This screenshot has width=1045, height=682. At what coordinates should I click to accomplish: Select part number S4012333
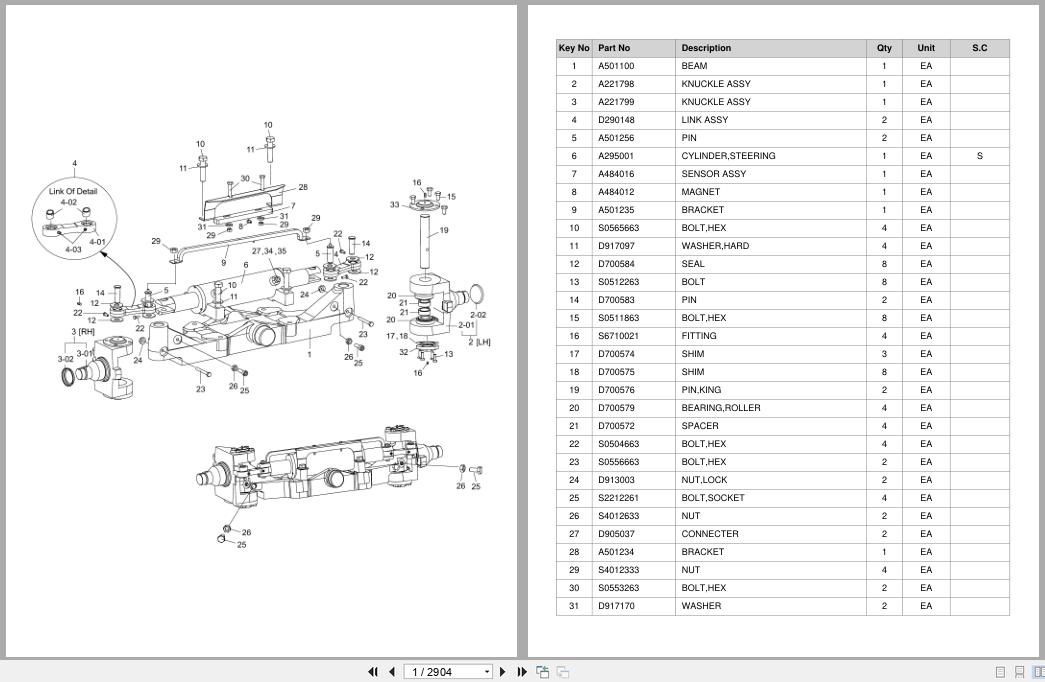point(618,570)
